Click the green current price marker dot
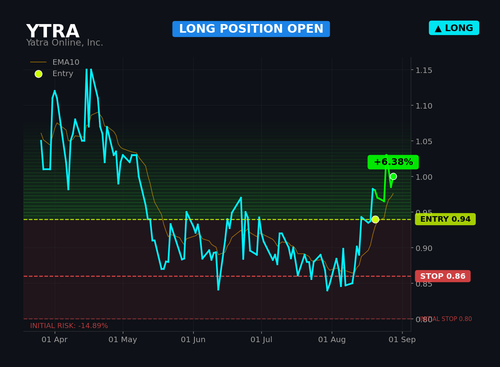500x367 pixels. [x=393, y=176]
